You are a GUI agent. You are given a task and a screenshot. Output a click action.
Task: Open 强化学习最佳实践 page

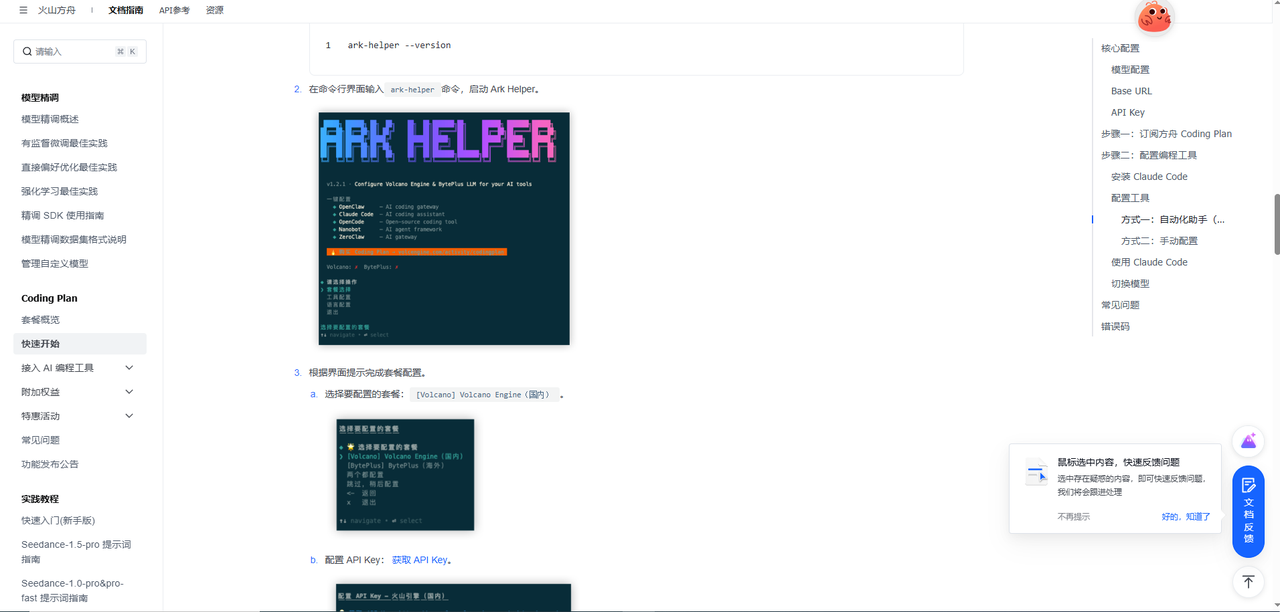pyautogui.click(x=59, y=191)
